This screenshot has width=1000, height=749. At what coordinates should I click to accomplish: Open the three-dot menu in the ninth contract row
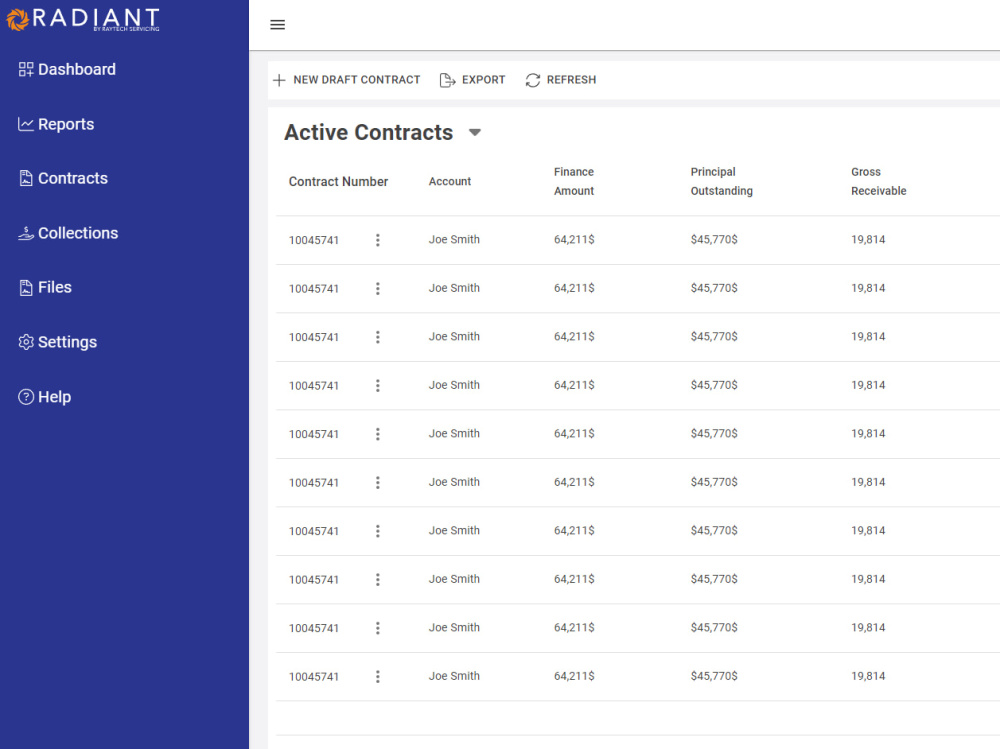tap(378, 628)
